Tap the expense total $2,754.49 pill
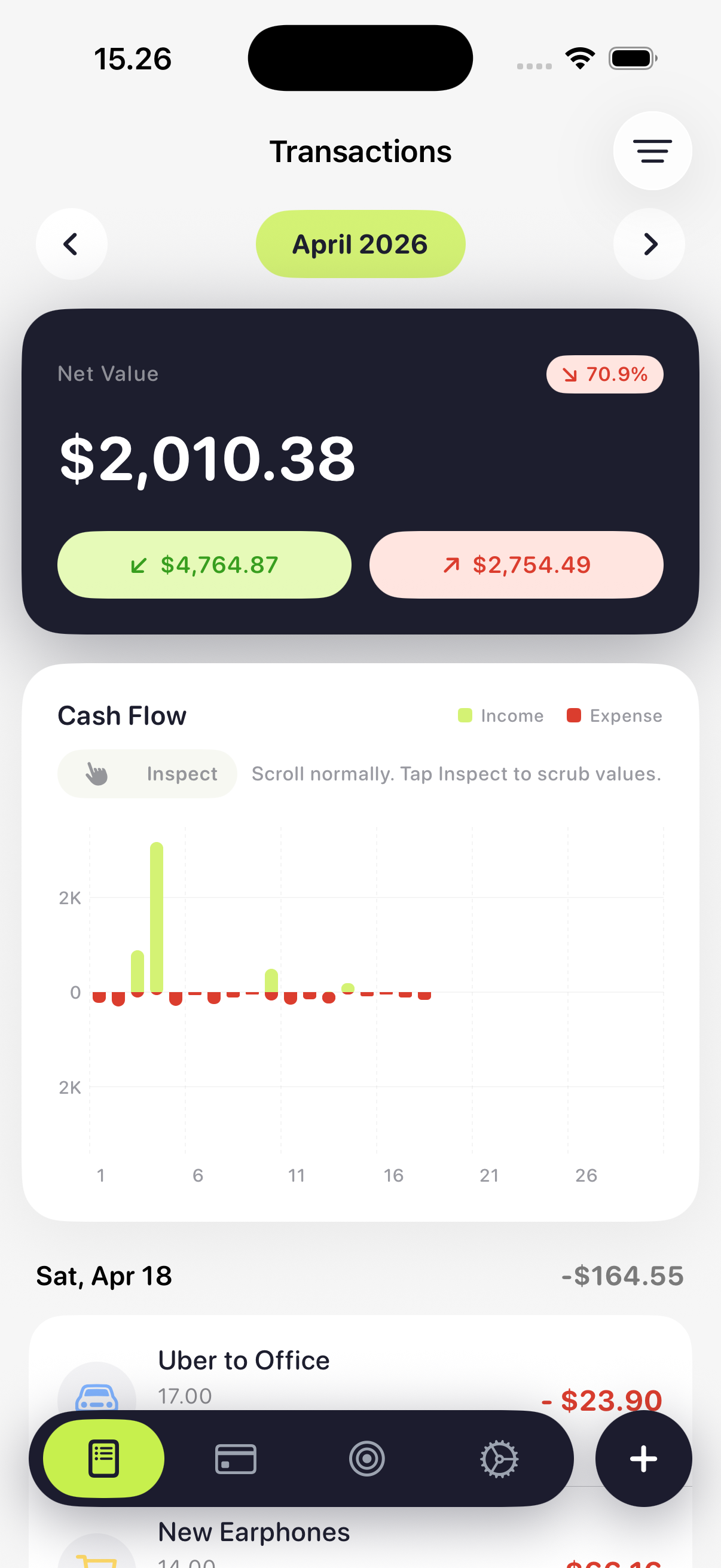Image resolution: width=721 pixels, height=1568 pixels. (516, 565)
